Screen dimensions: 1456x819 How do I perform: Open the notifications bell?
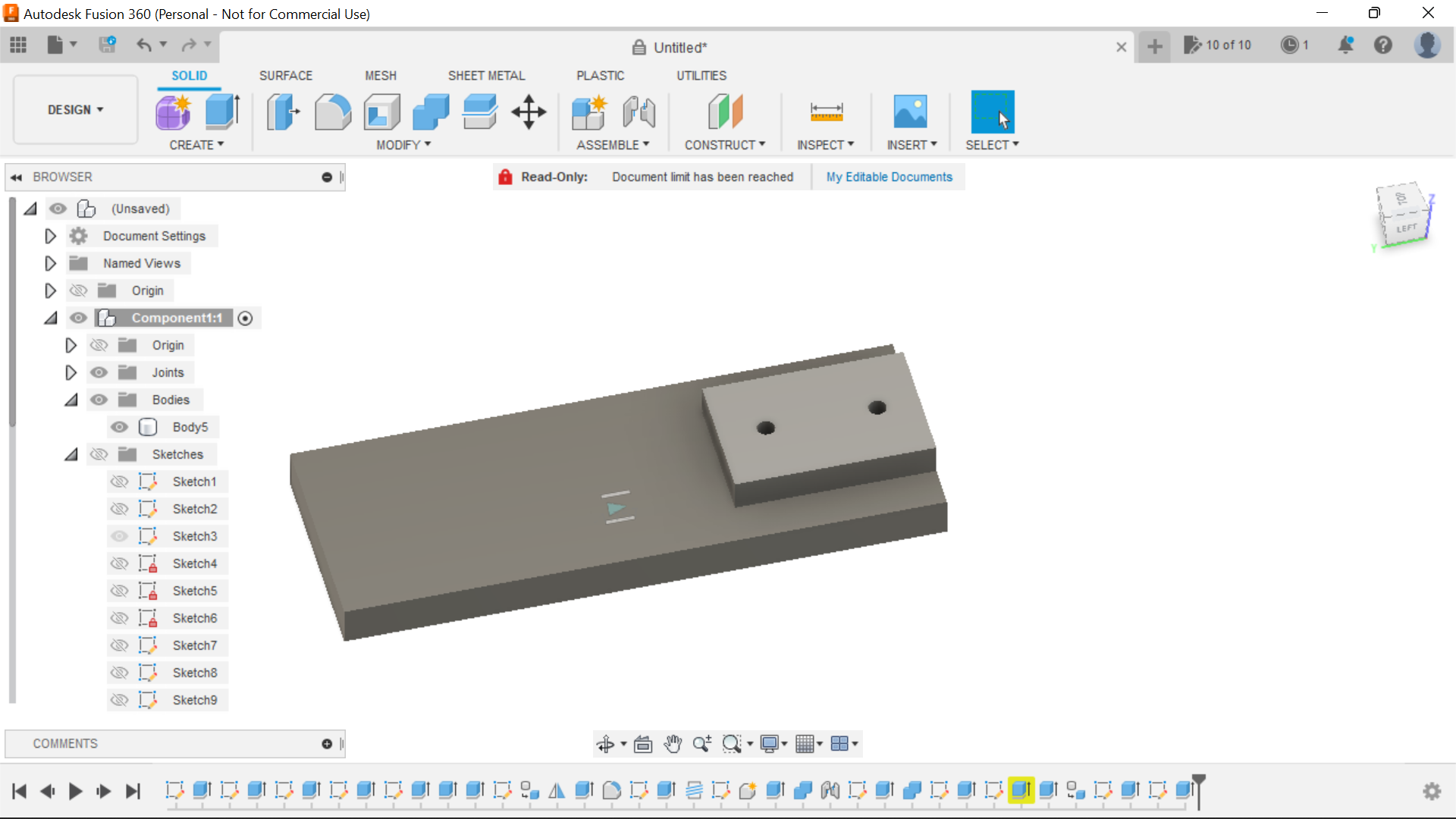[x=1346, y=45]
